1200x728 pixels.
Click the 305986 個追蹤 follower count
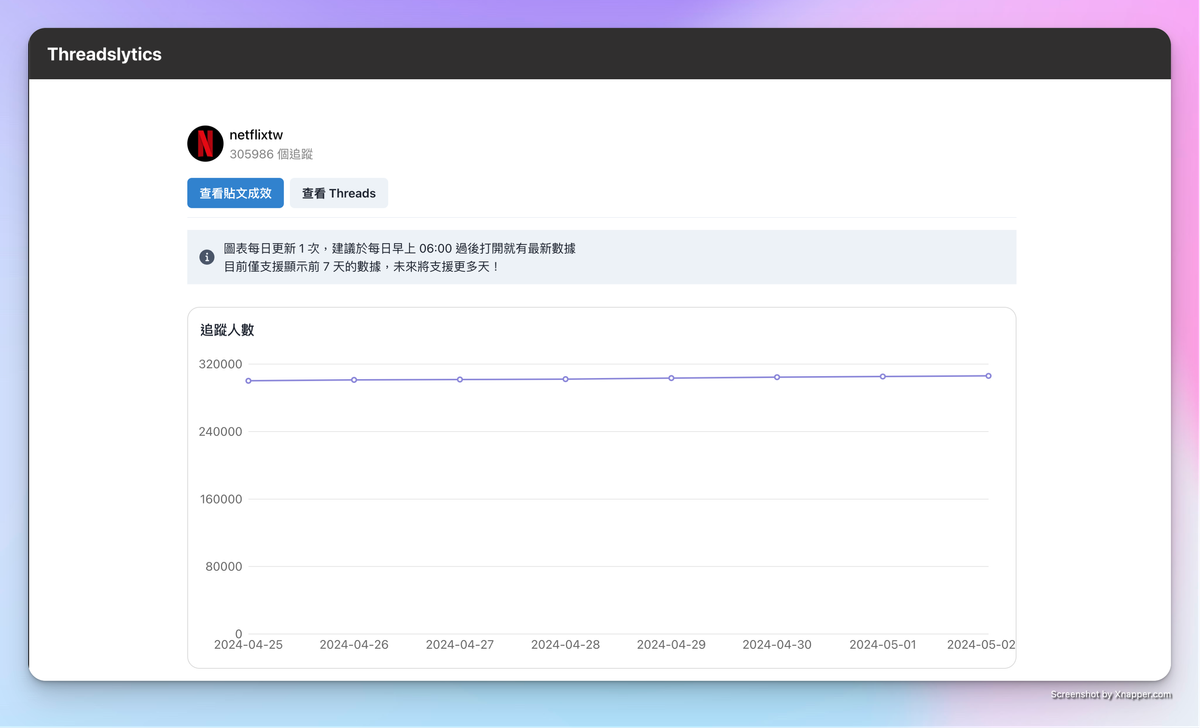click(x=271, y=154)
